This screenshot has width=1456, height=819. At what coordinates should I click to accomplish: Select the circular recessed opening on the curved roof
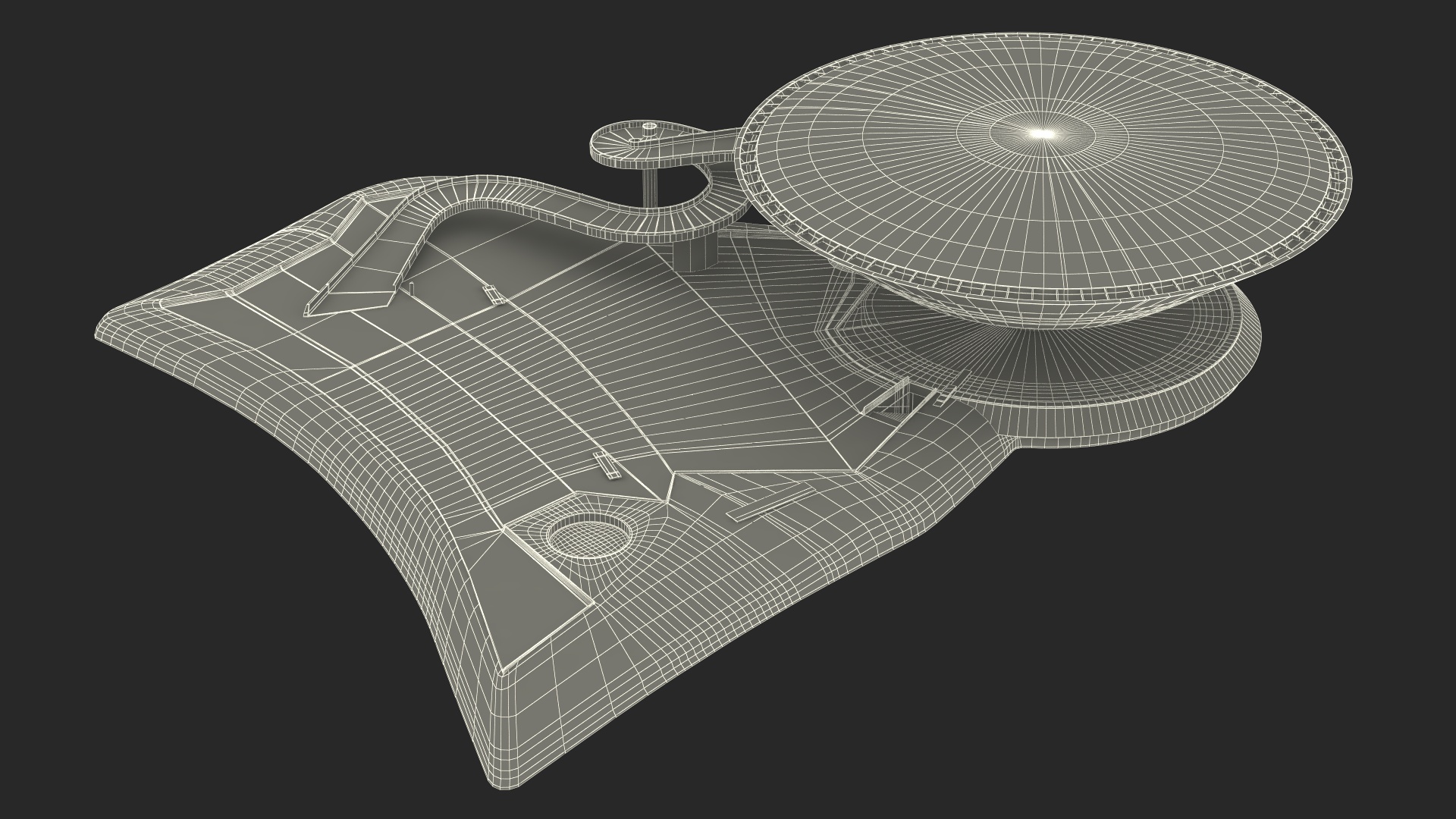point(589,536)
